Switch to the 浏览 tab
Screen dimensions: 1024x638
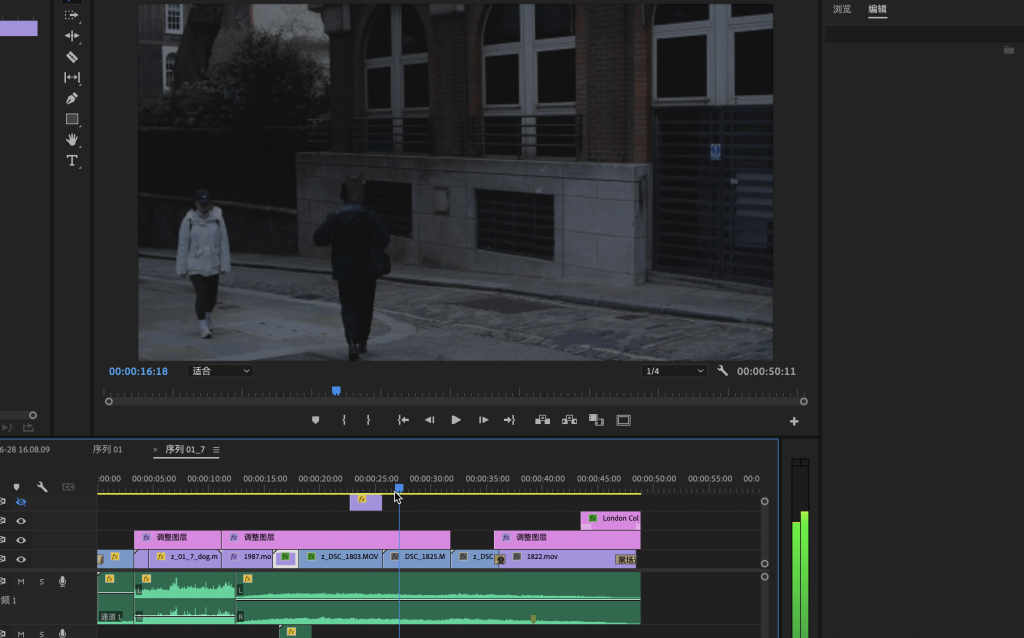842,9
